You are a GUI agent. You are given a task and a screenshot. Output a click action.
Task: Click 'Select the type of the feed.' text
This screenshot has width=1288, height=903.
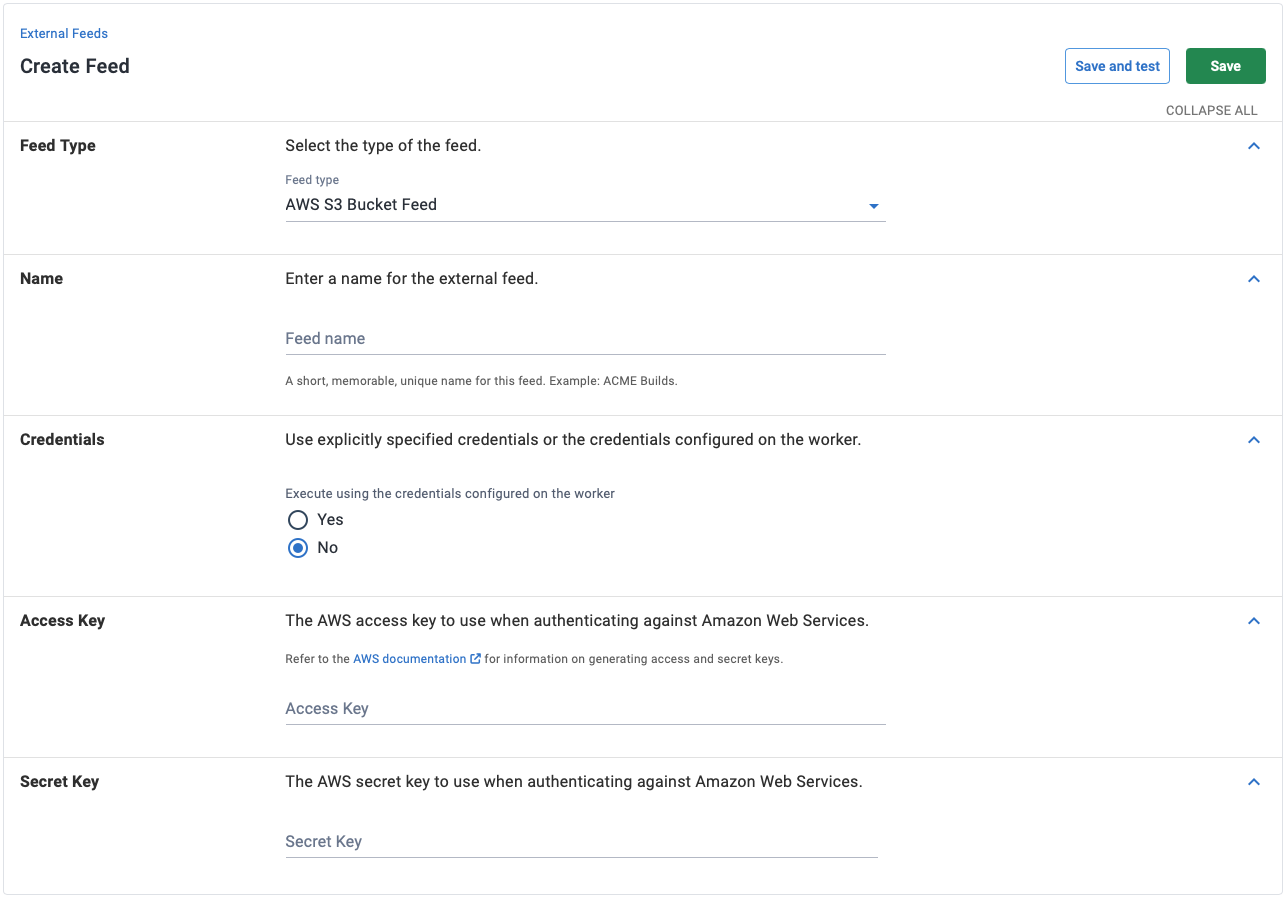pyautogui.click(x=383, y=145)
